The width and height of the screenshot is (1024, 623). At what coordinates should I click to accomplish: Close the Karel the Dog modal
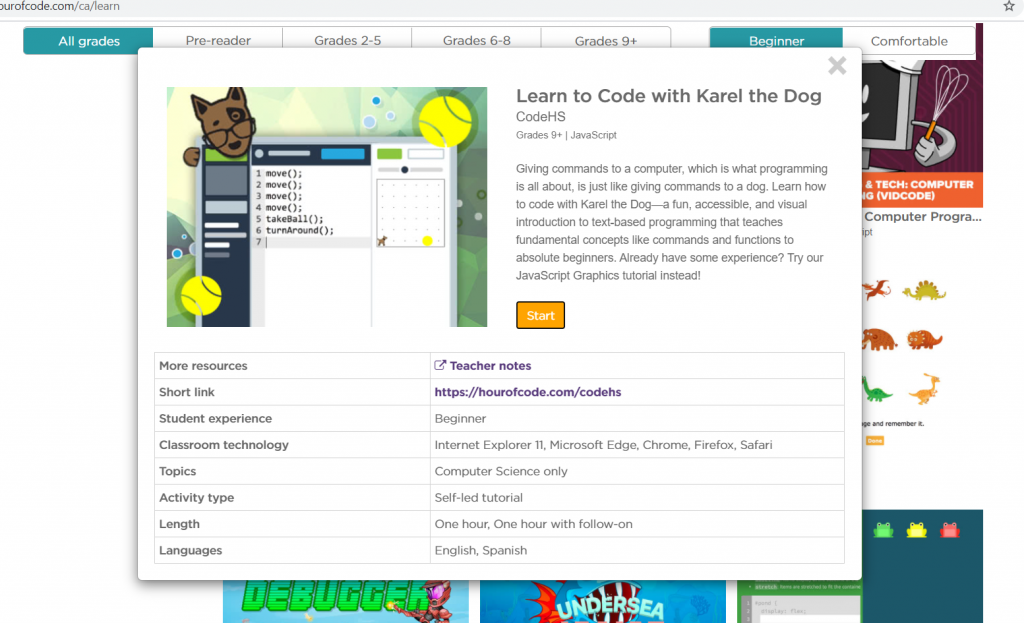(x=837, y=65)
